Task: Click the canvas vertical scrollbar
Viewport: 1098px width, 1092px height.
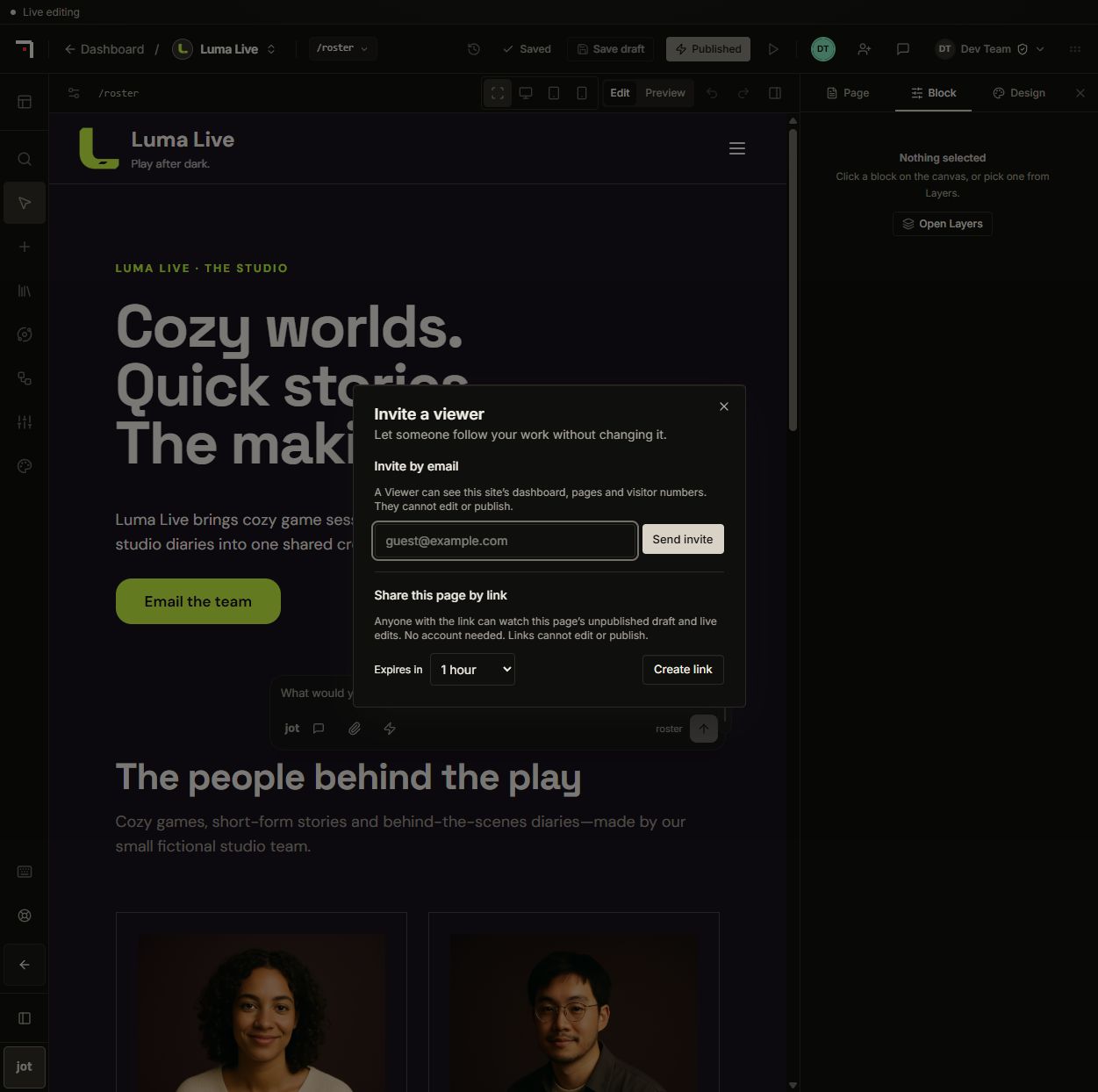Action: [x=793, y=280]
